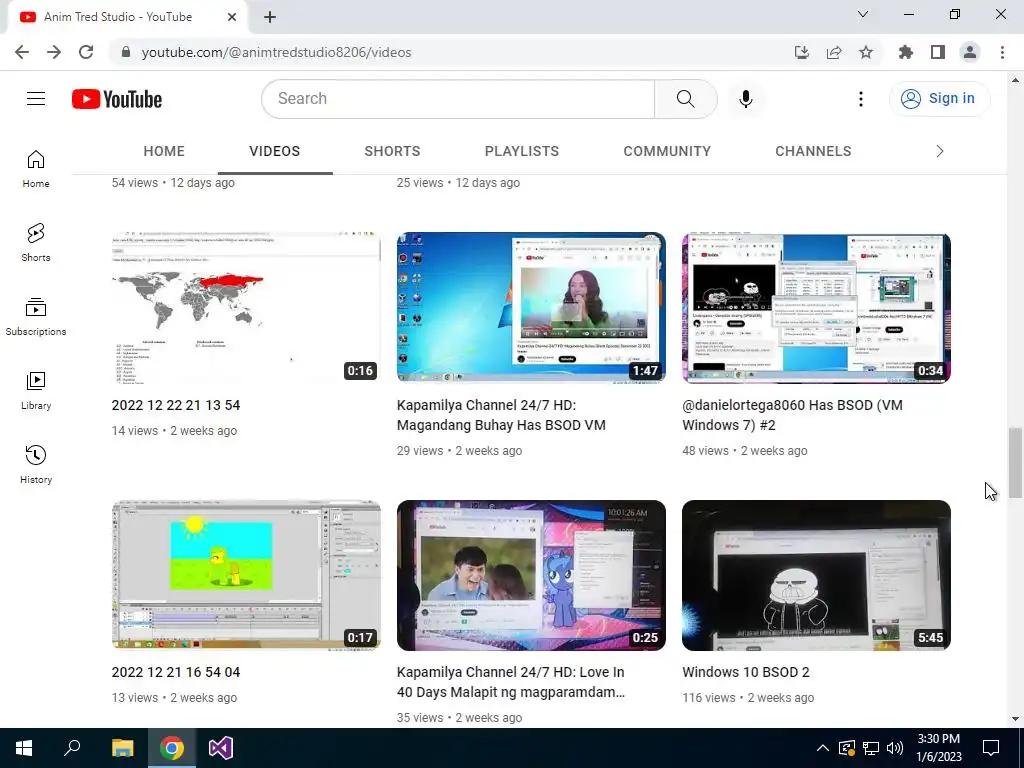Show hidden system tray icons

coord(823,748)
